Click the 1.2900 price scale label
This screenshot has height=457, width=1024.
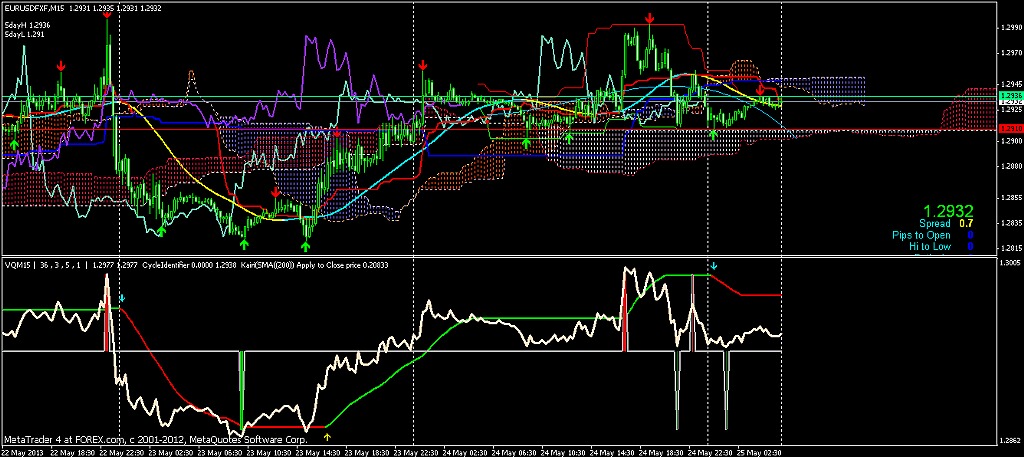(1010, 140)
